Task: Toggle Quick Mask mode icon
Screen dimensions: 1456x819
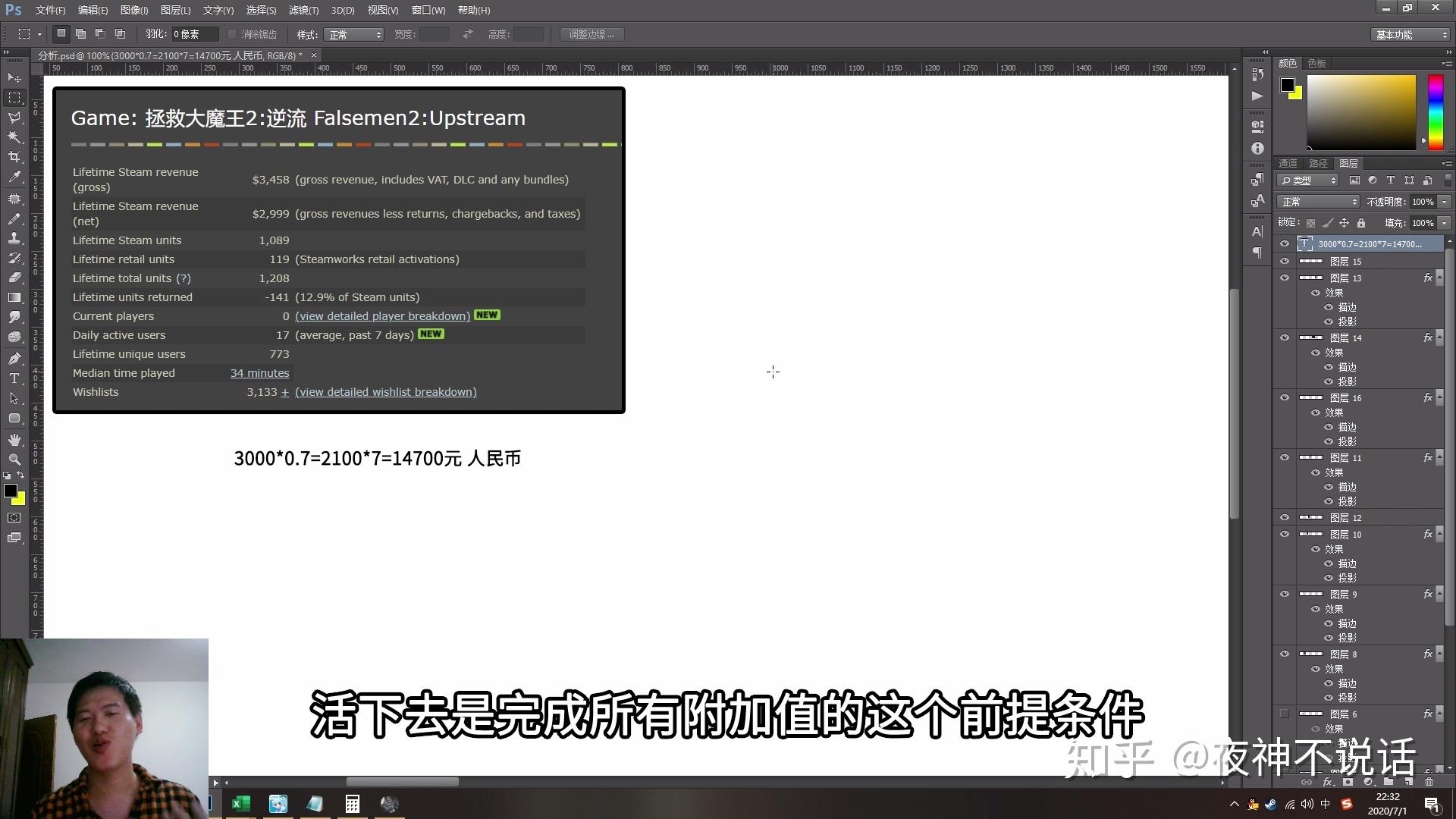Action: pyautogui.click(x=14, y=518)
